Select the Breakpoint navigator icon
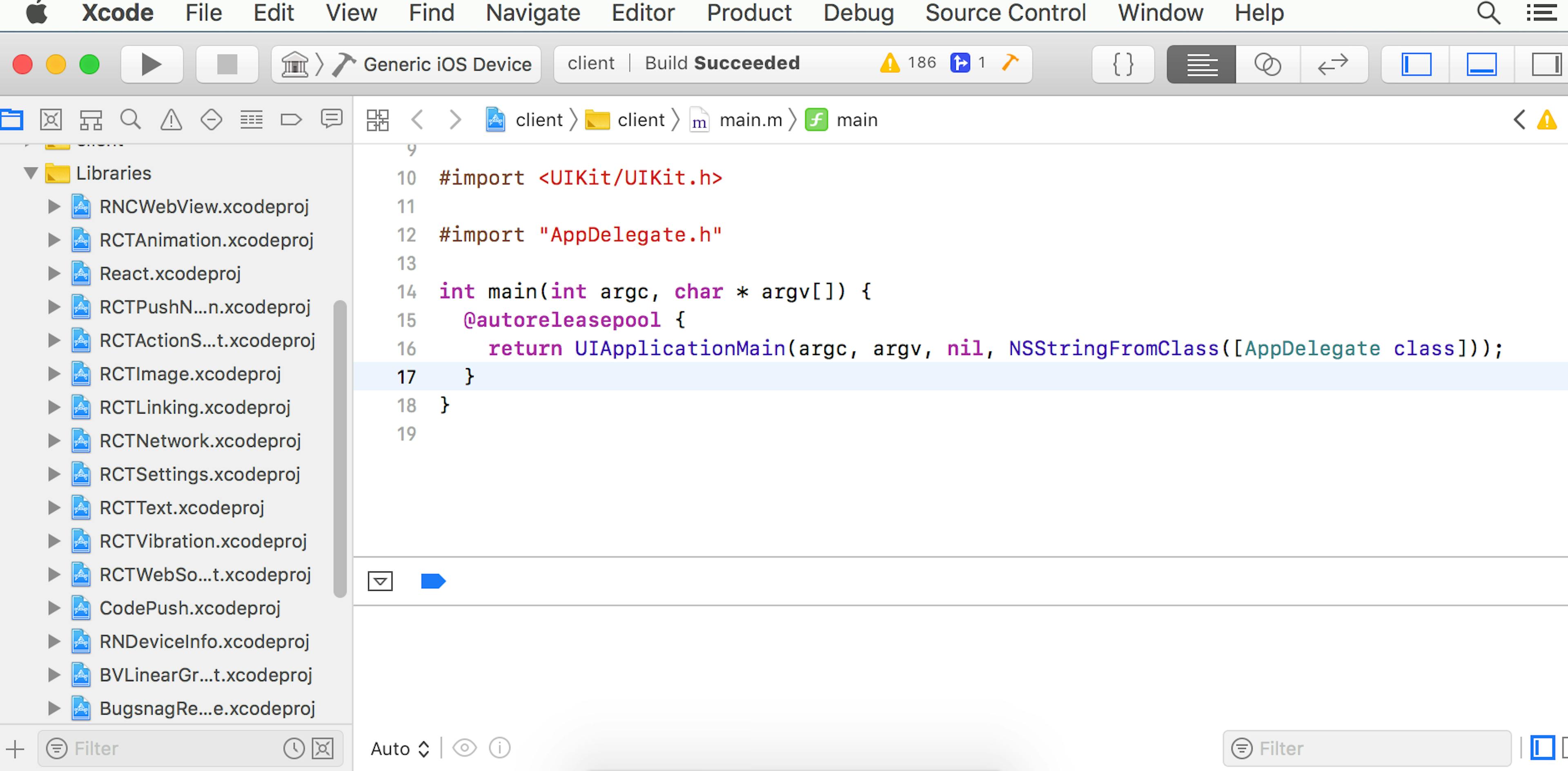This screenshot has width=1568, height=771. (290, 119)
